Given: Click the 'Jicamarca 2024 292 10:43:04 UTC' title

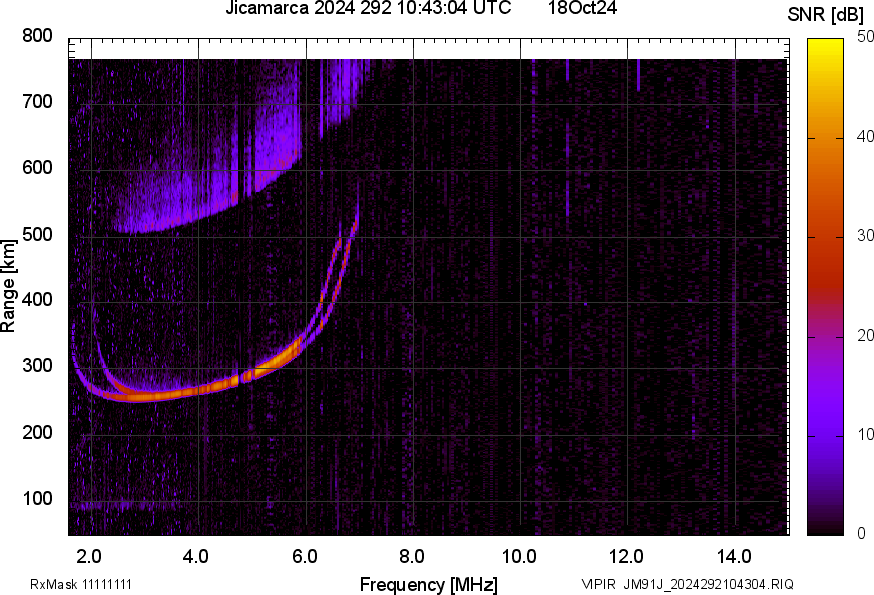Looking at the screenshot, I should pos(368,8).
